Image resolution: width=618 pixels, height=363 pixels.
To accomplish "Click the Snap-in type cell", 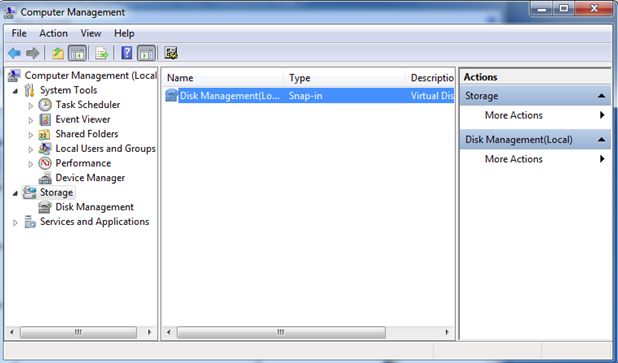I will coord(305,96).
